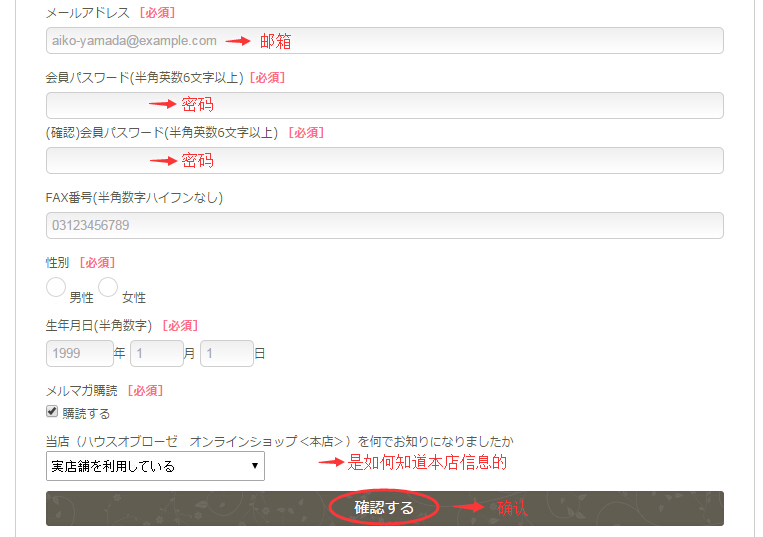Click the FAX番号 input field

(x=384, y=226)
